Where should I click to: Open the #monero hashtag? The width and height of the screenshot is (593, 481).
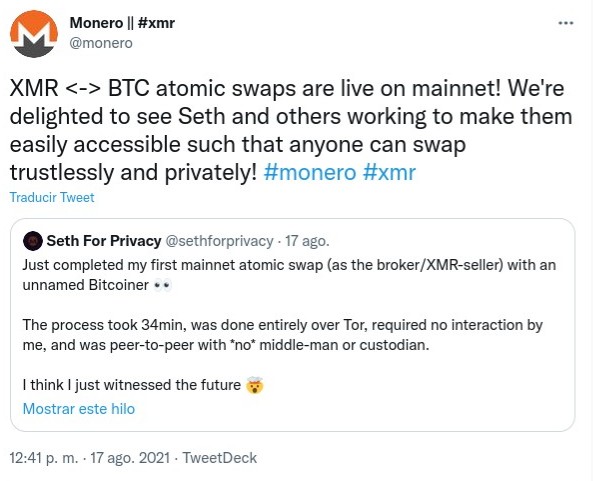tap(310, 172)
